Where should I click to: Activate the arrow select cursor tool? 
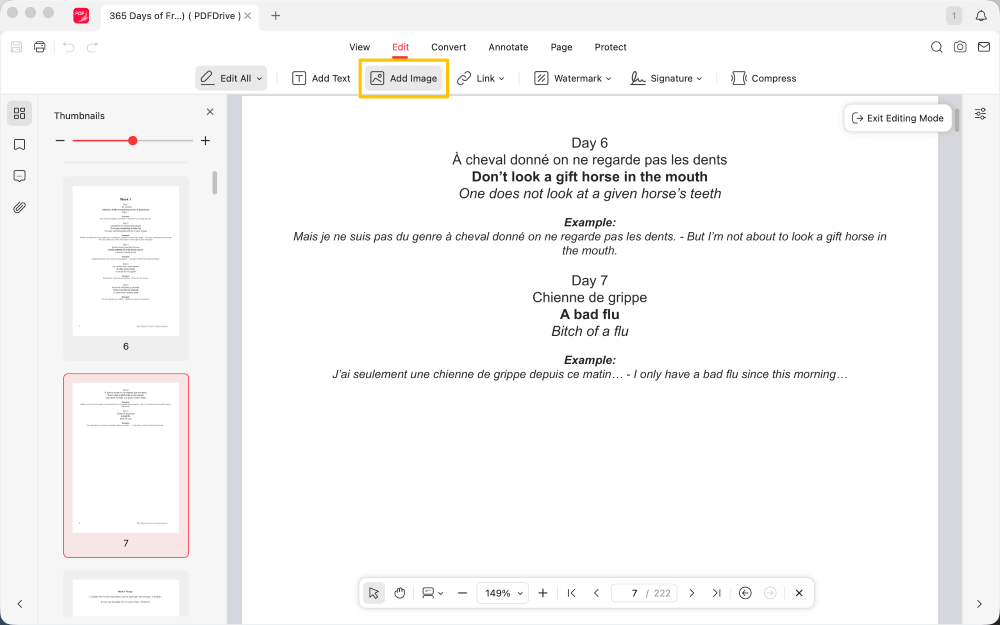373,593
